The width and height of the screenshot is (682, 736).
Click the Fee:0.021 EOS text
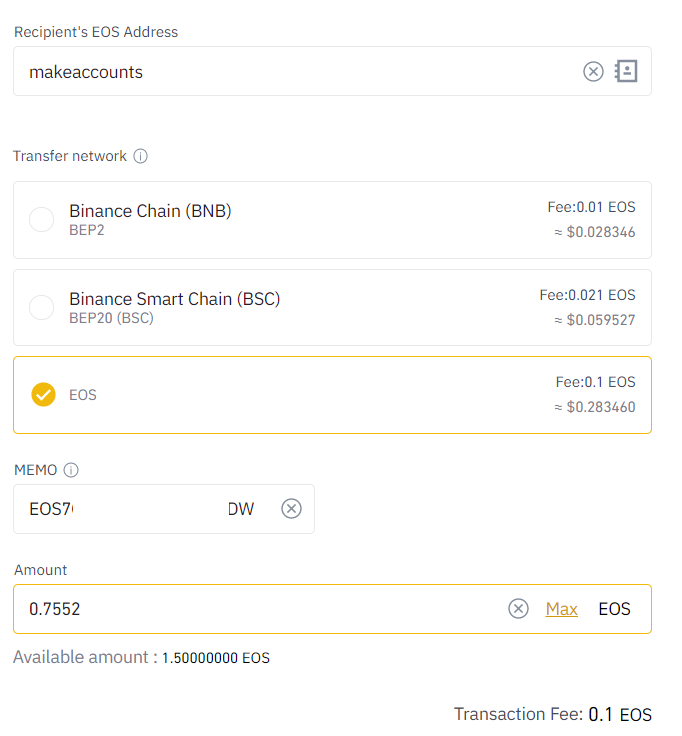tap(587, 295)
